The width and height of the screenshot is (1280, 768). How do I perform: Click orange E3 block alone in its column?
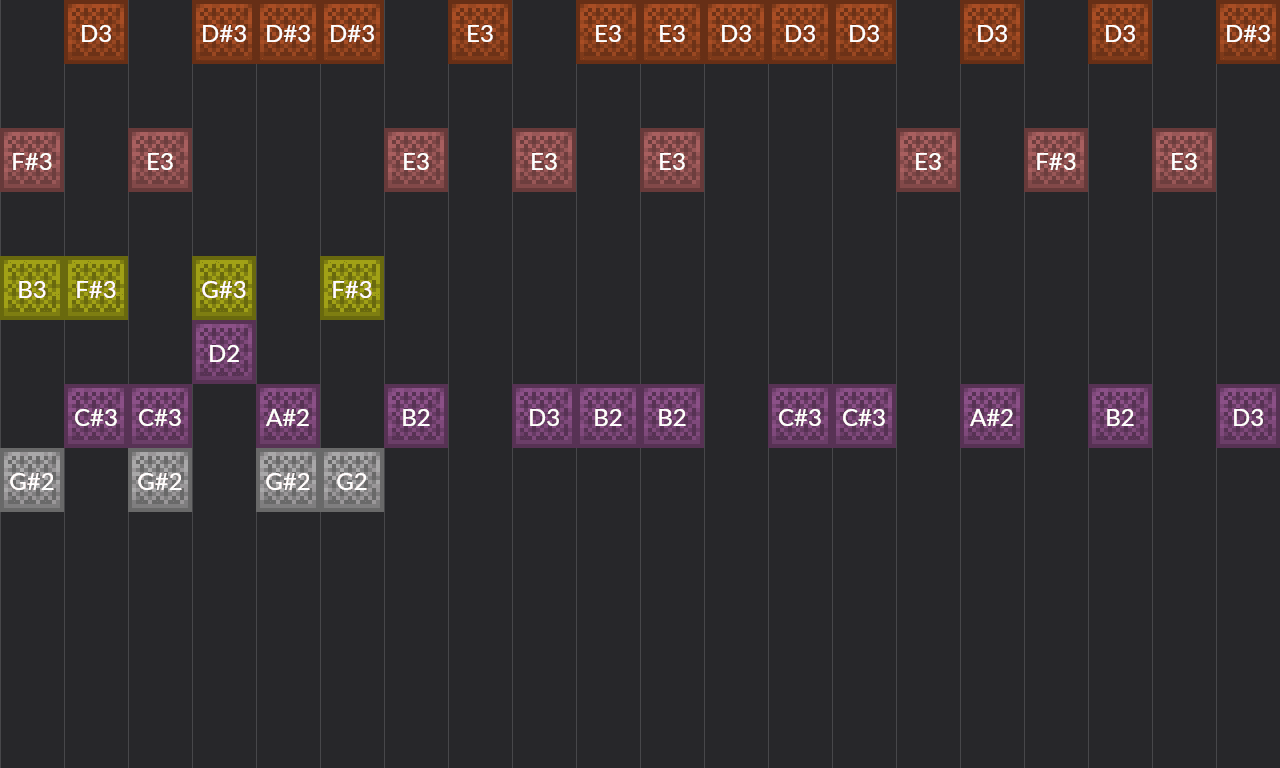480,32
